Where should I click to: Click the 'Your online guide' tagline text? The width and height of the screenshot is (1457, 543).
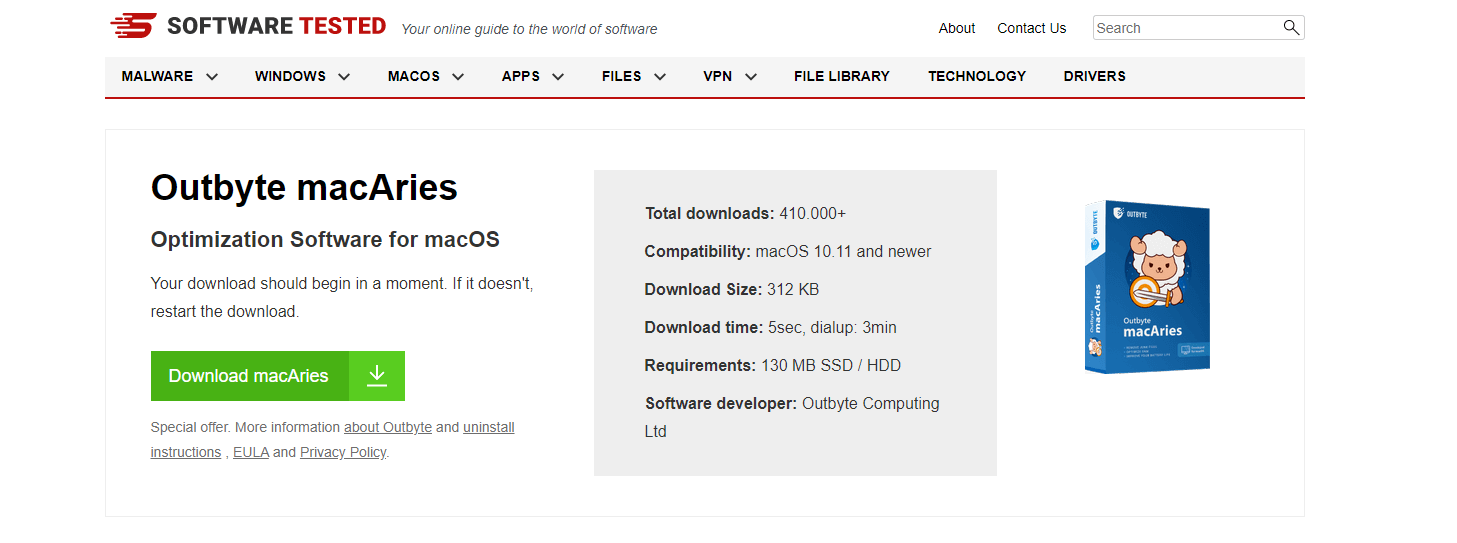click(529, 29)
